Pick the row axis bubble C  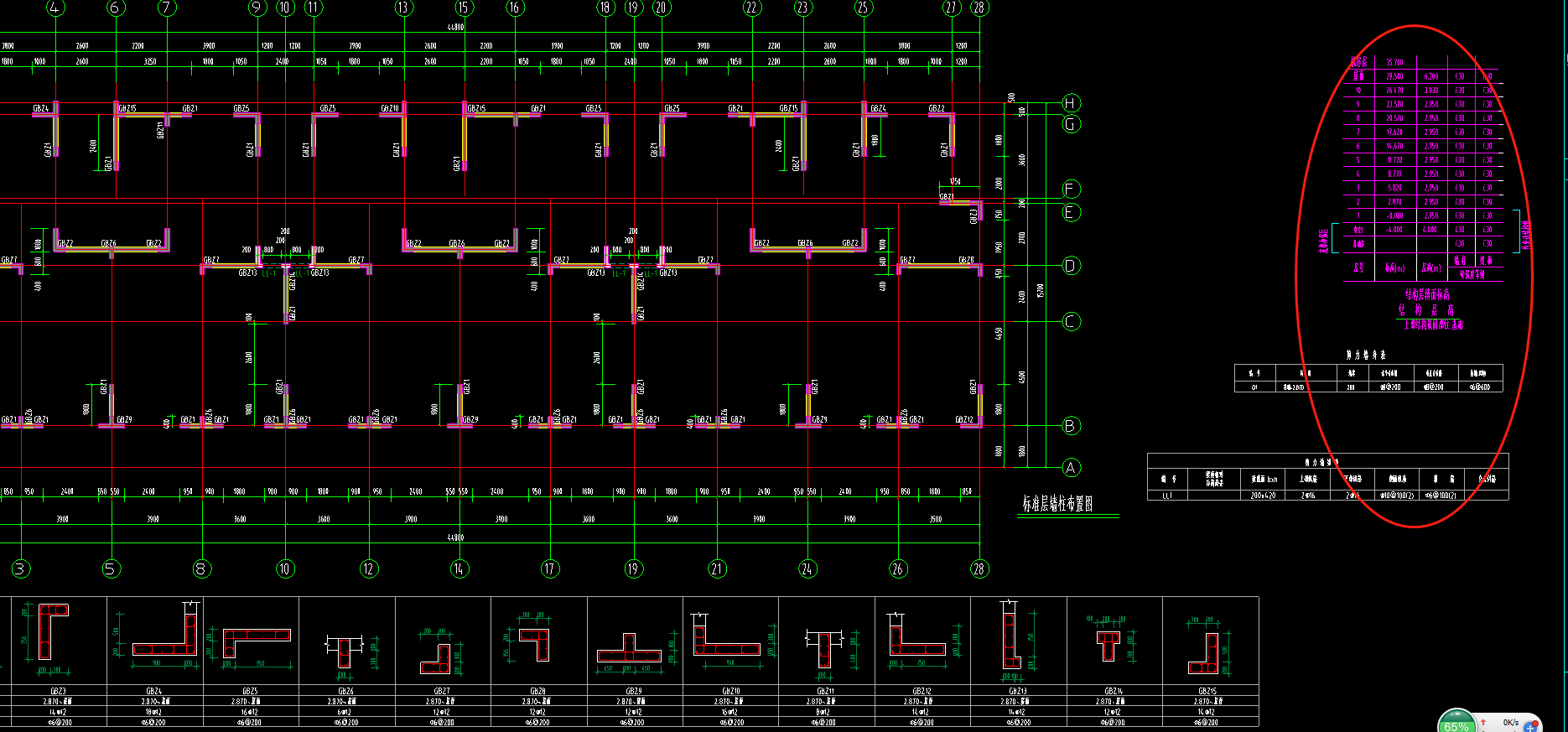click(x=1071, y=321)
